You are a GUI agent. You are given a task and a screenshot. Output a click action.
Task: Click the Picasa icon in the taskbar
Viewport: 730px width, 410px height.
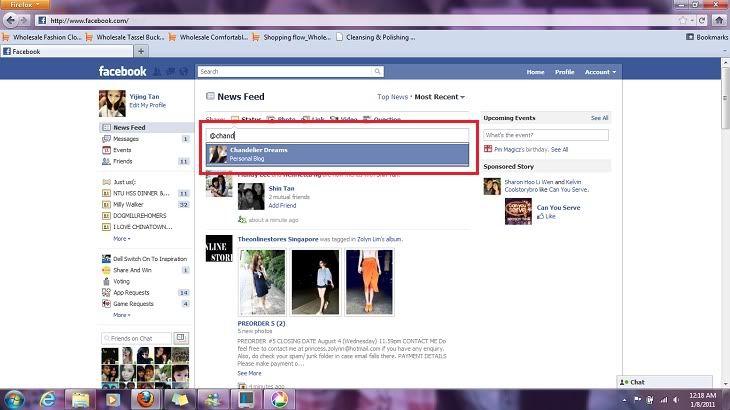279,399
